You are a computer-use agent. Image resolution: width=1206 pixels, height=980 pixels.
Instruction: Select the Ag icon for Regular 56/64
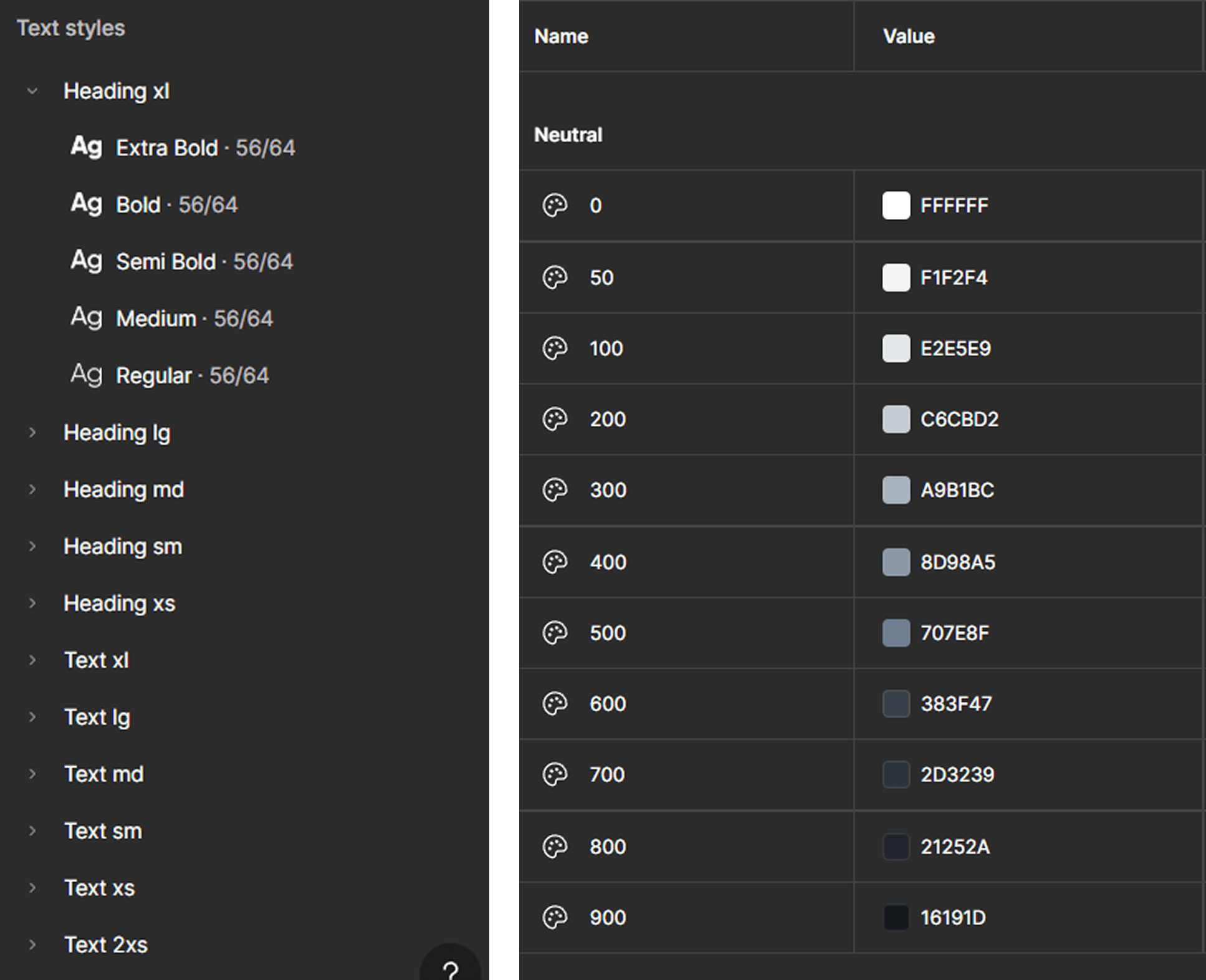(86, 375)
